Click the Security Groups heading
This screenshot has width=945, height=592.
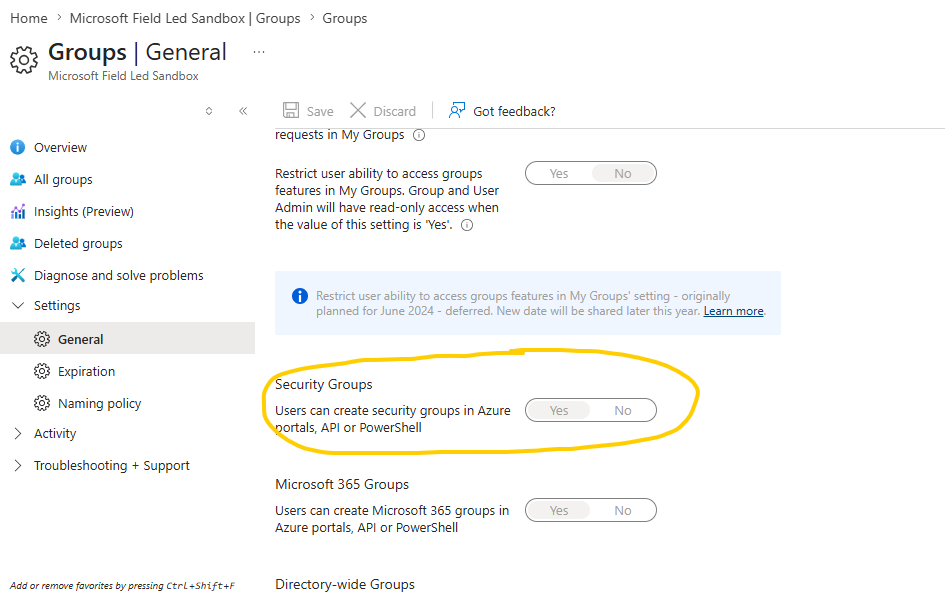[324, 384]
